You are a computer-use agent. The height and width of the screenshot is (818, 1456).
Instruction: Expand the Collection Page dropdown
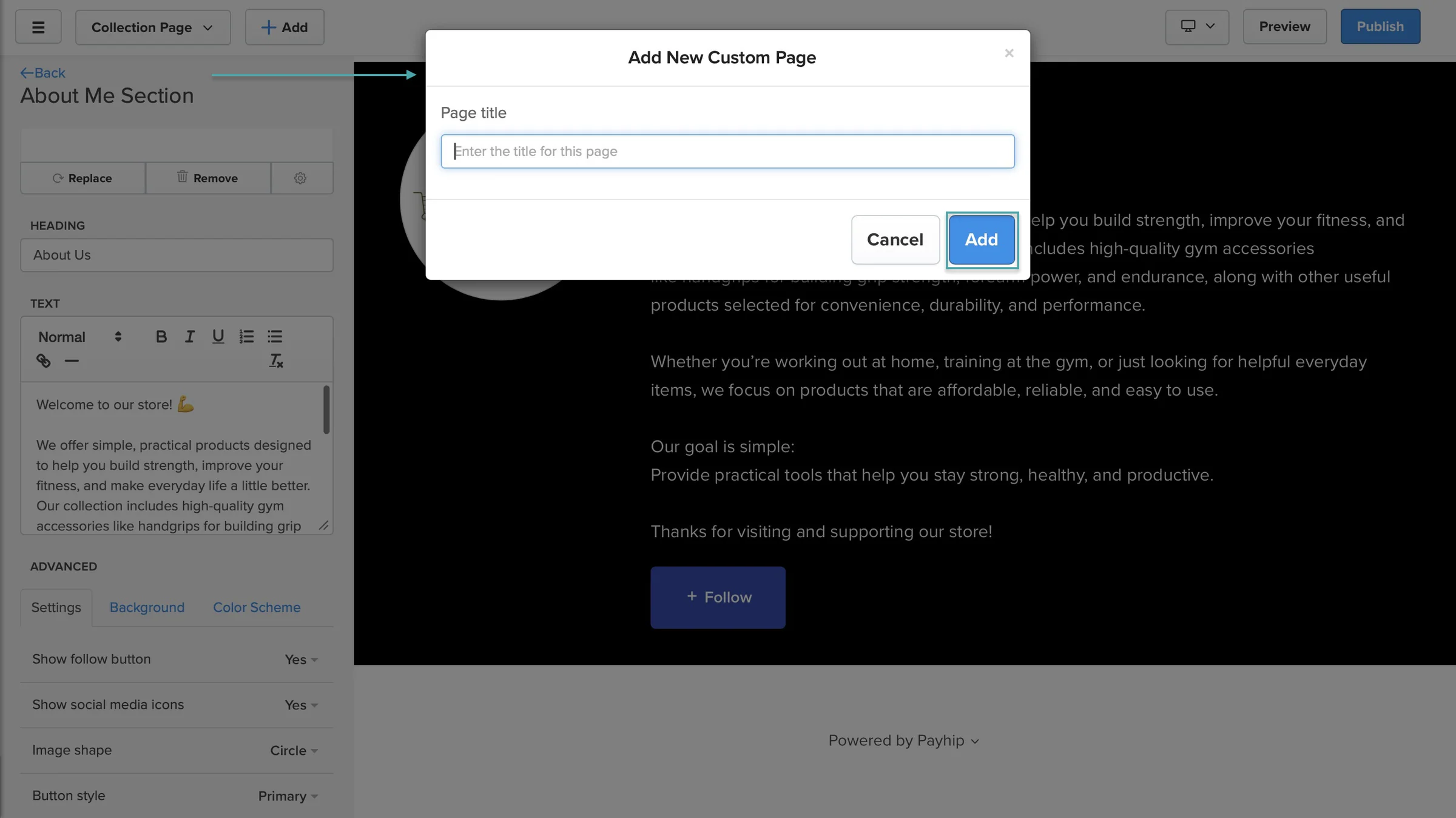tap(153, 27)
